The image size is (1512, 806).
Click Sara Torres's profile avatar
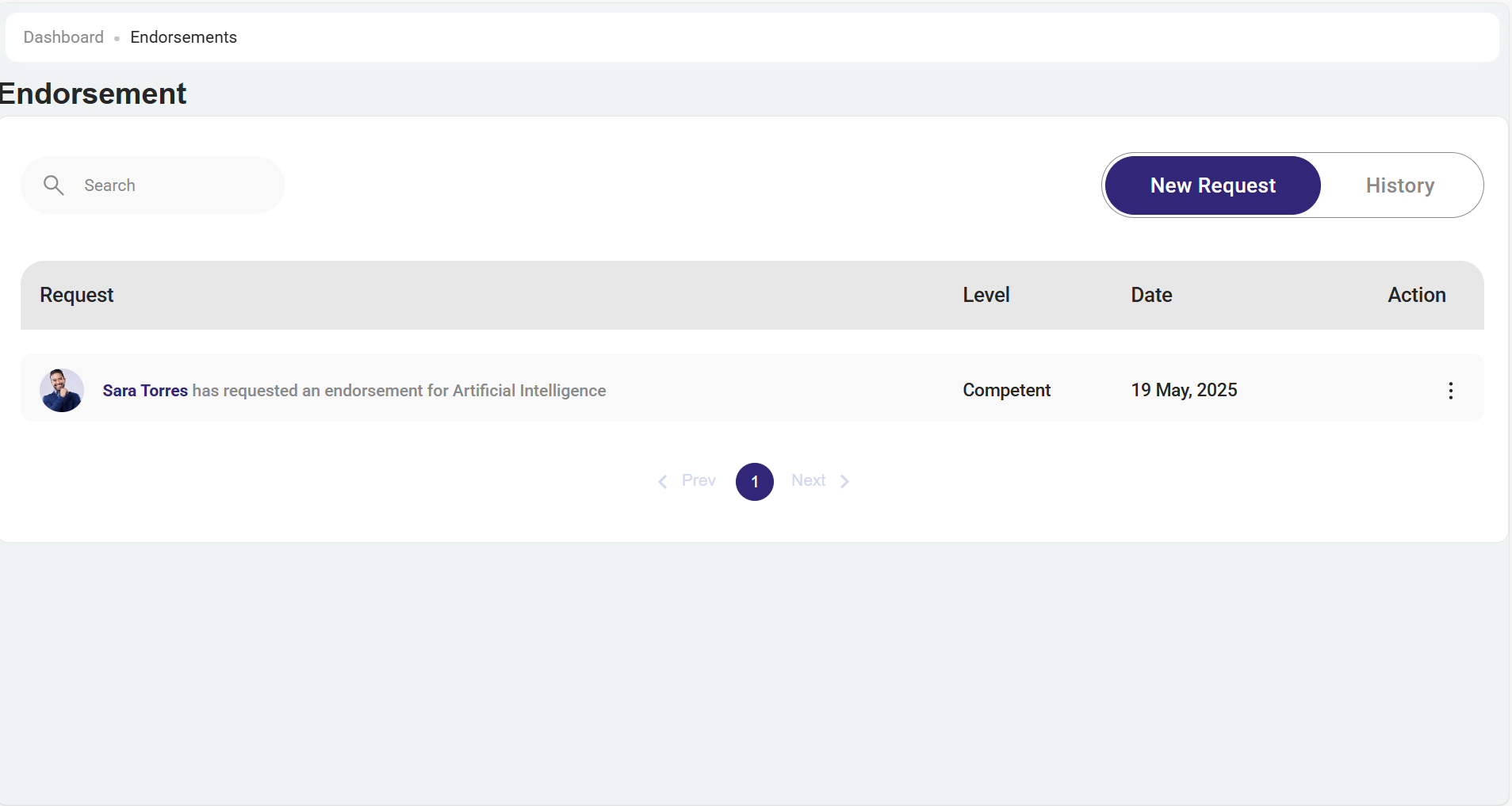click(x=62, y=391)
